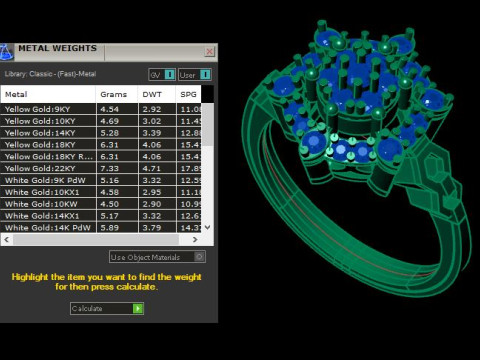Click the horizontal scrollbar thumb

[96, 239]
